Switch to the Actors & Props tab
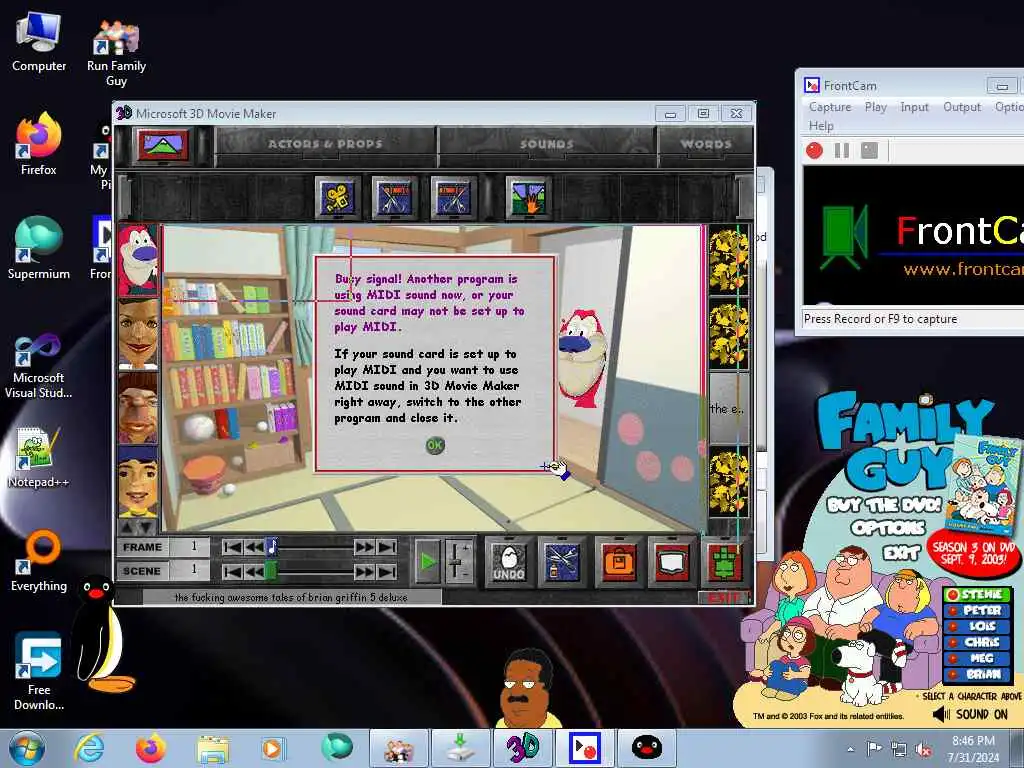1024x768 pixels. (325, 144)
